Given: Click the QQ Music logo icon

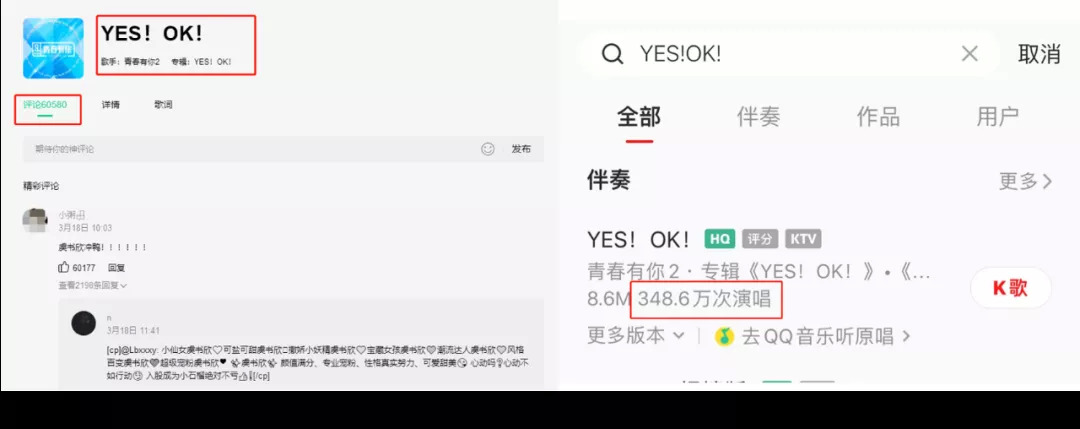Looking at the screenshot, I should [724, 336].
